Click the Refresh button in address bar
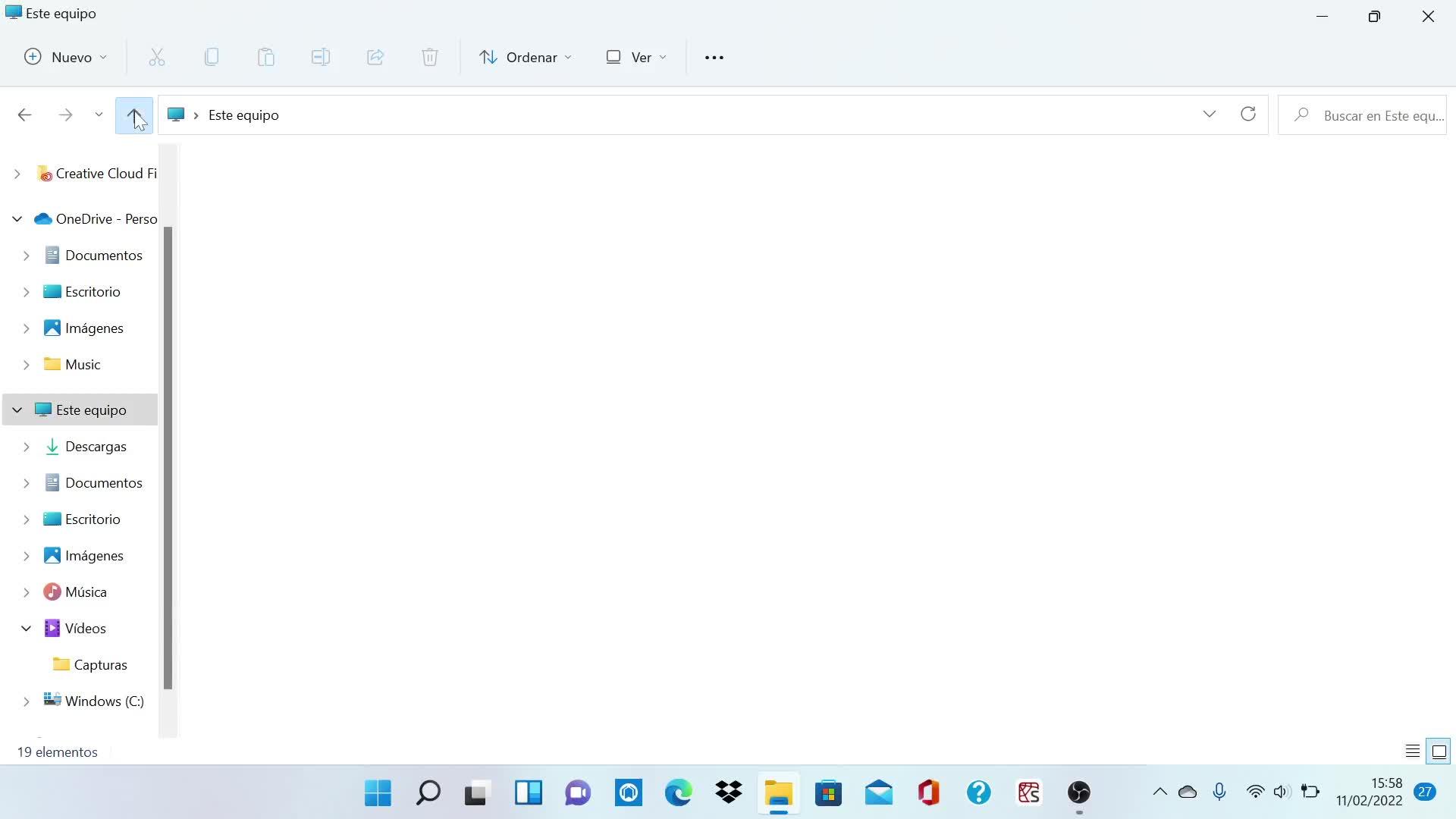 (1247, 115)
